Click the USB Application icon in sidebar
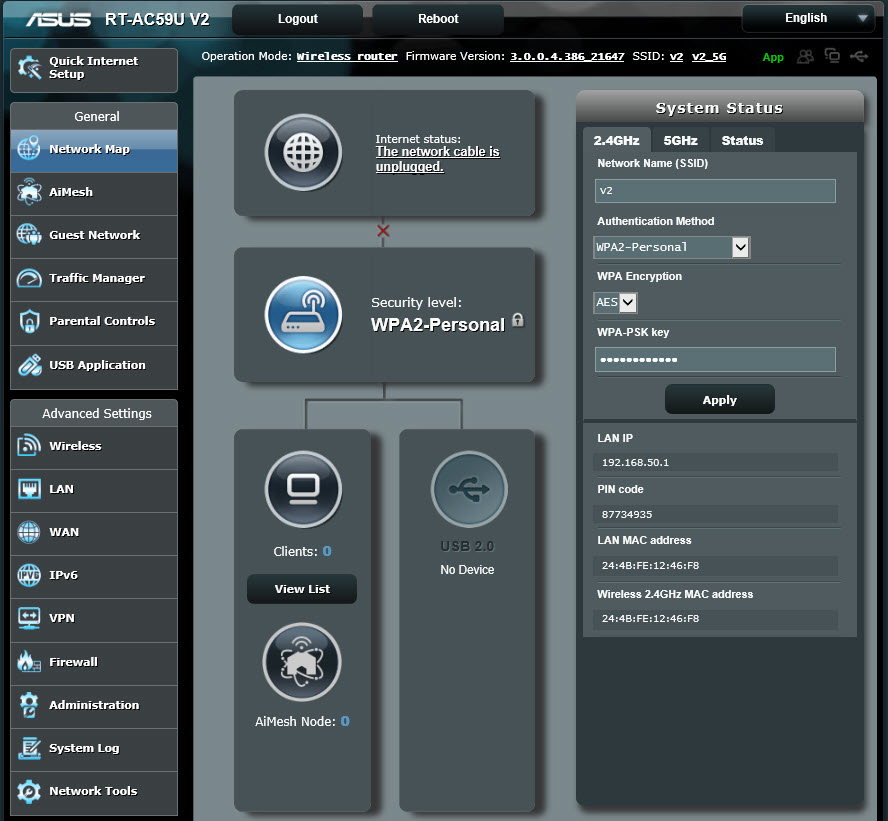The image size is (888, 821). pos(29,365)
